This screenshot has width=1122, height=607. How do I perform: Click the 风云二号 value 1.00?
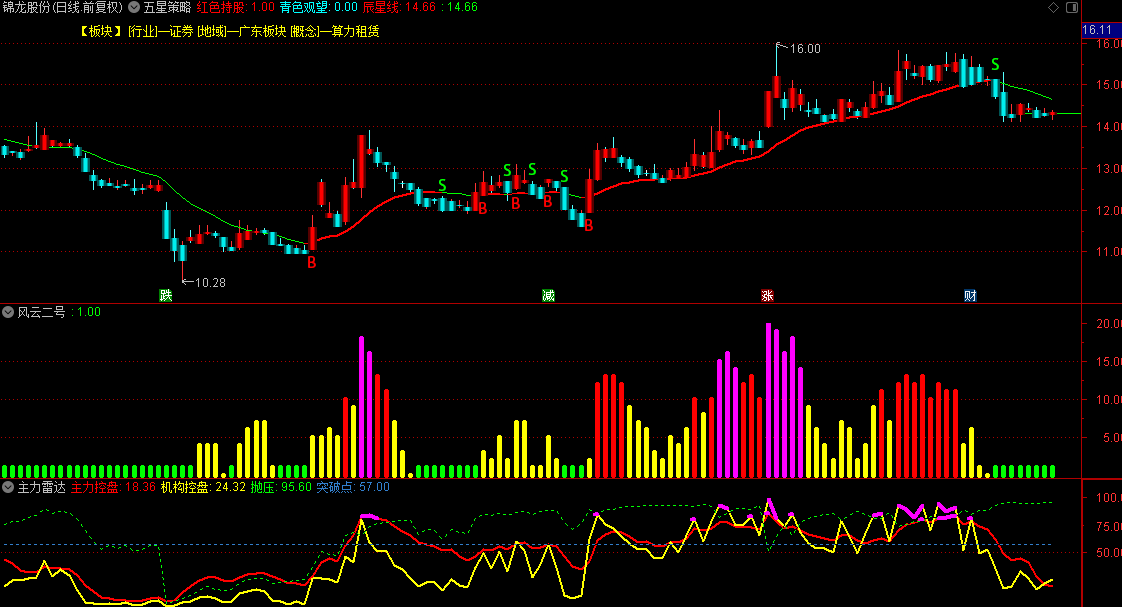pyautogui.click(x=89, y=312)
